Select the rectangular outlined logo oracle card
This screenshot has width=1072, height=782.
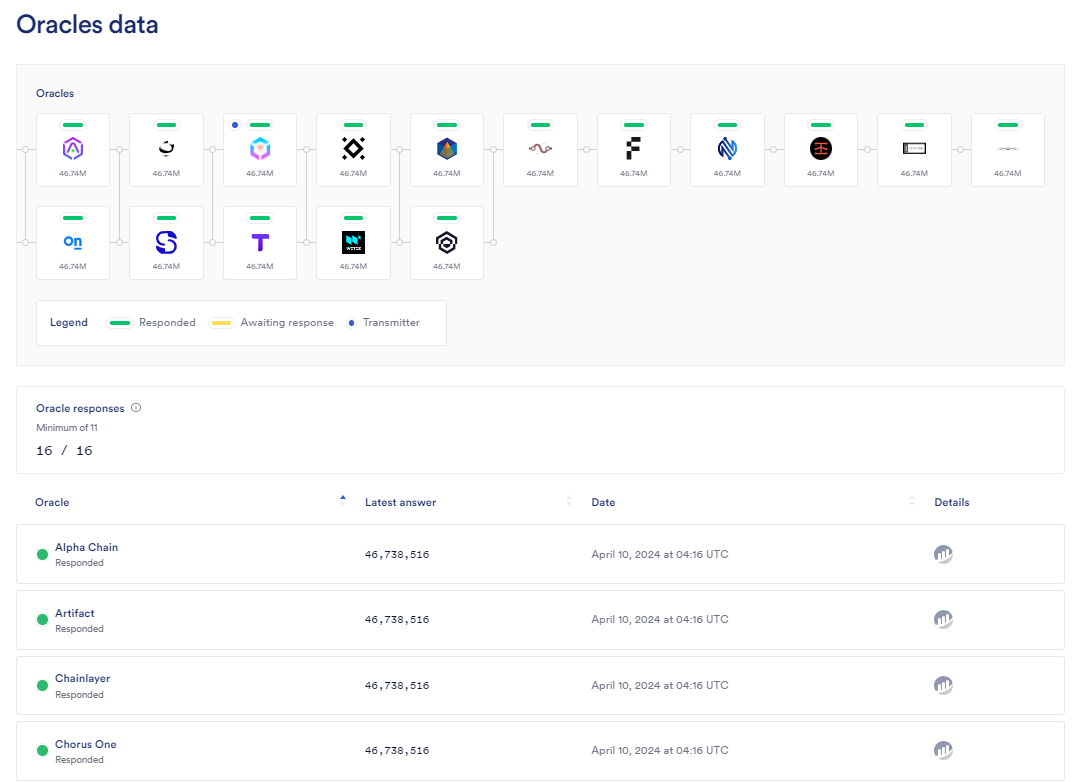[914, 150]
